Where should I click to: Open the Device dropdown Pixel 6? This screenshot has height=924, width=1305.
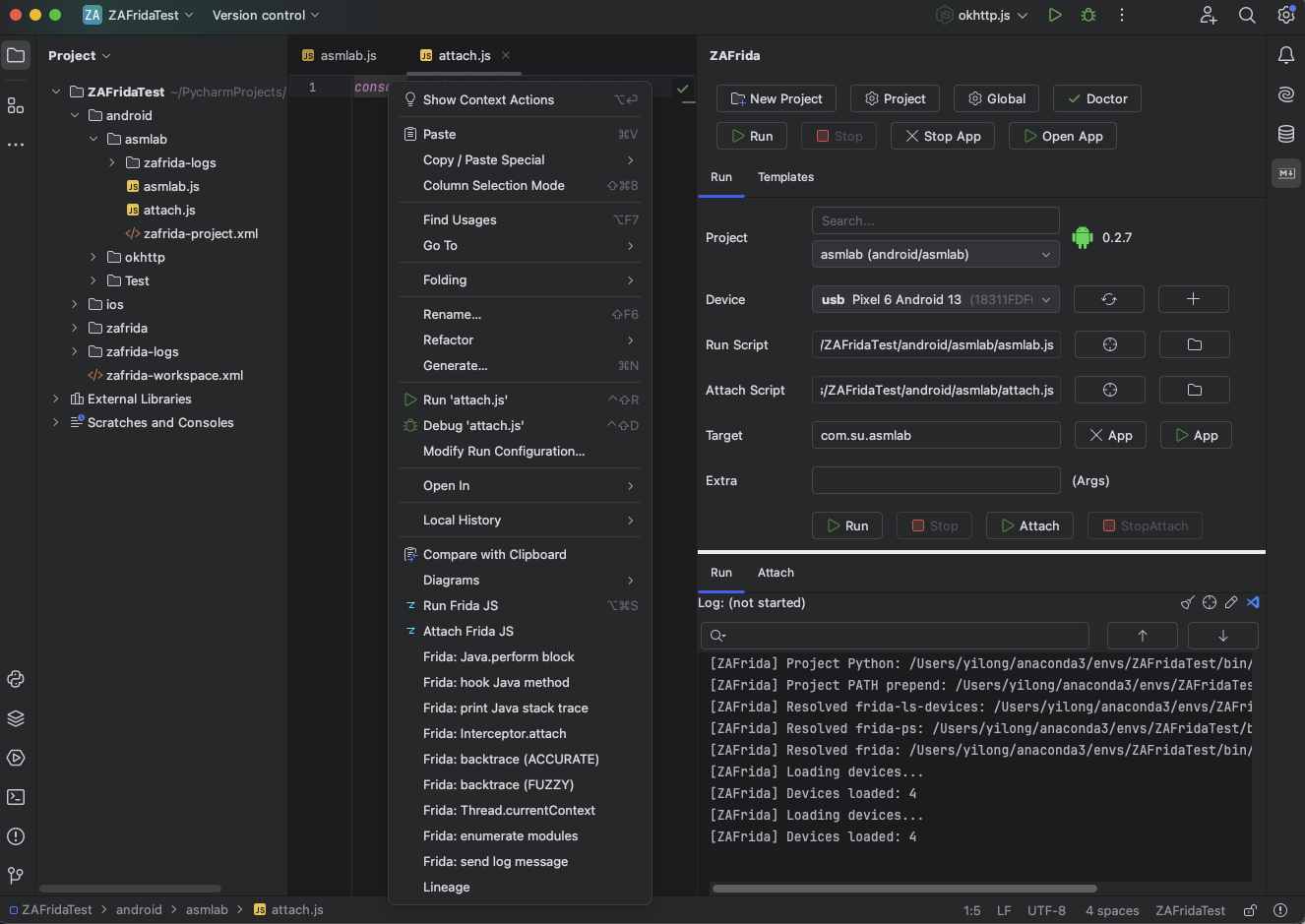(x=936, y=299)
